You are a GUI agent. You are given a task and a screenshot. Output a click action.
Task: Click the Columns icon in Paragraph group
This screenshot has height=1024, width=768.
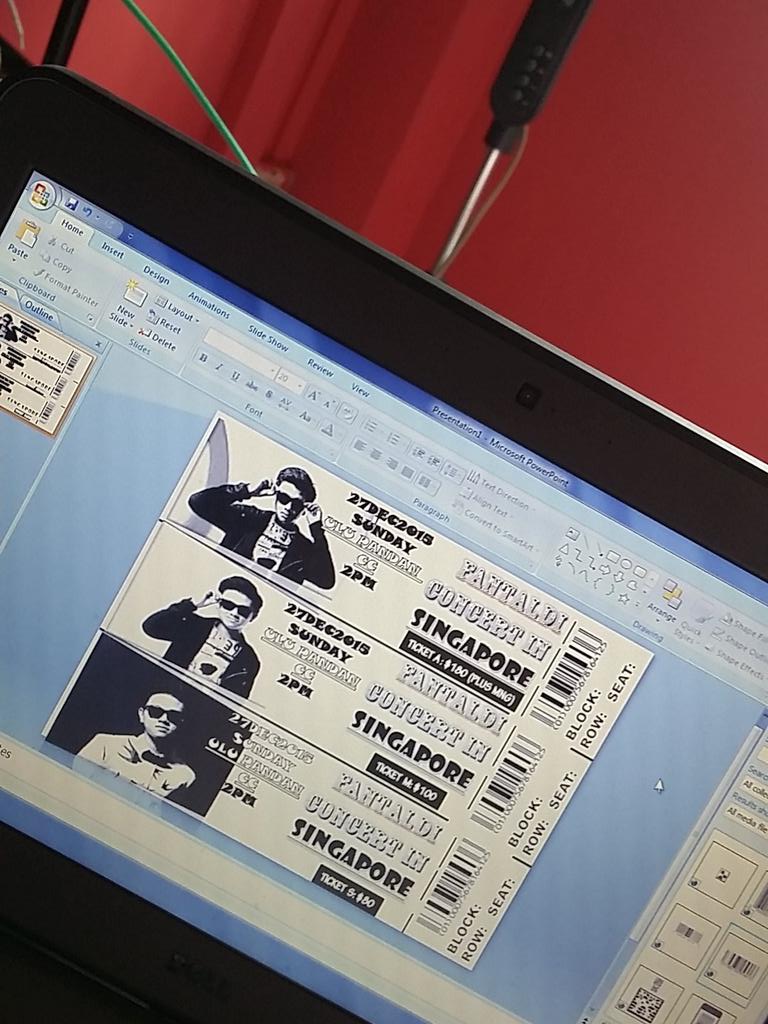[426, 482]
